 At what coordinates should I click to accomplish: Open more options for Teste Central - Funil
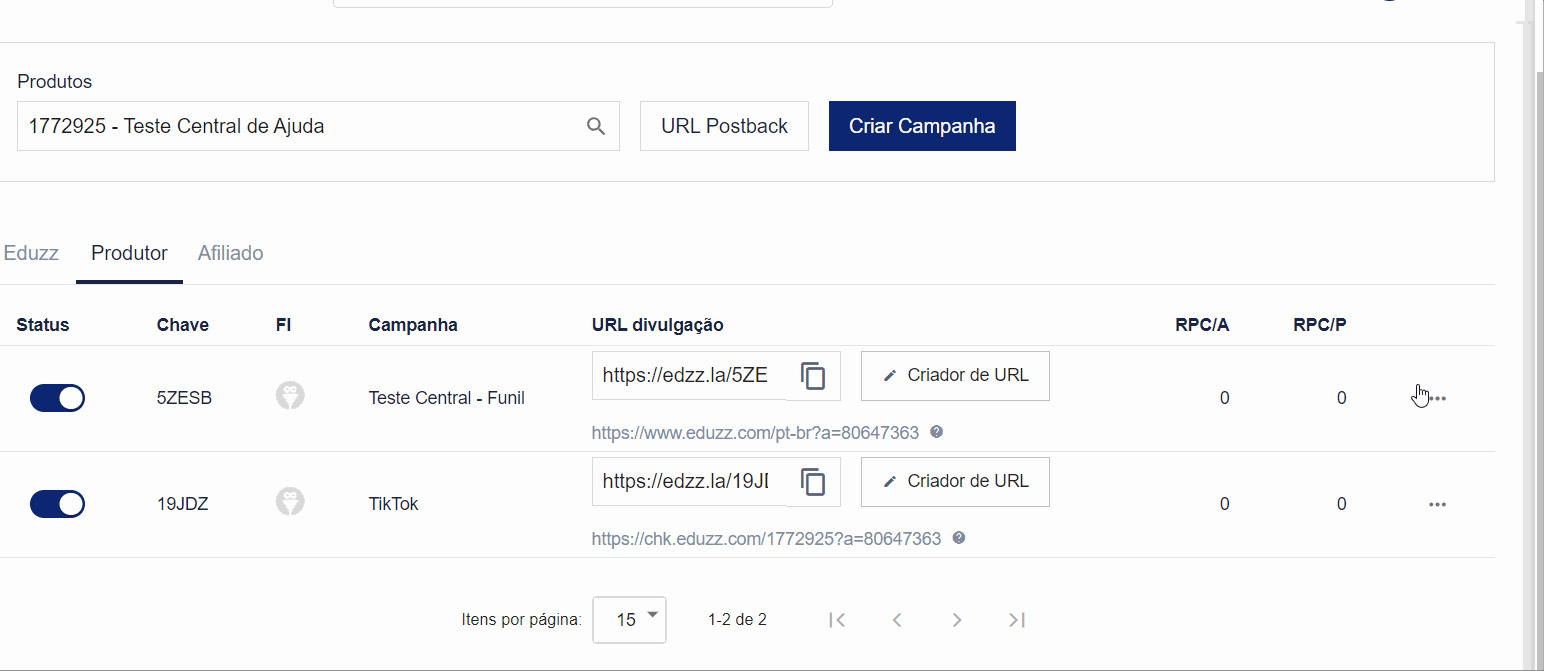1438,398
